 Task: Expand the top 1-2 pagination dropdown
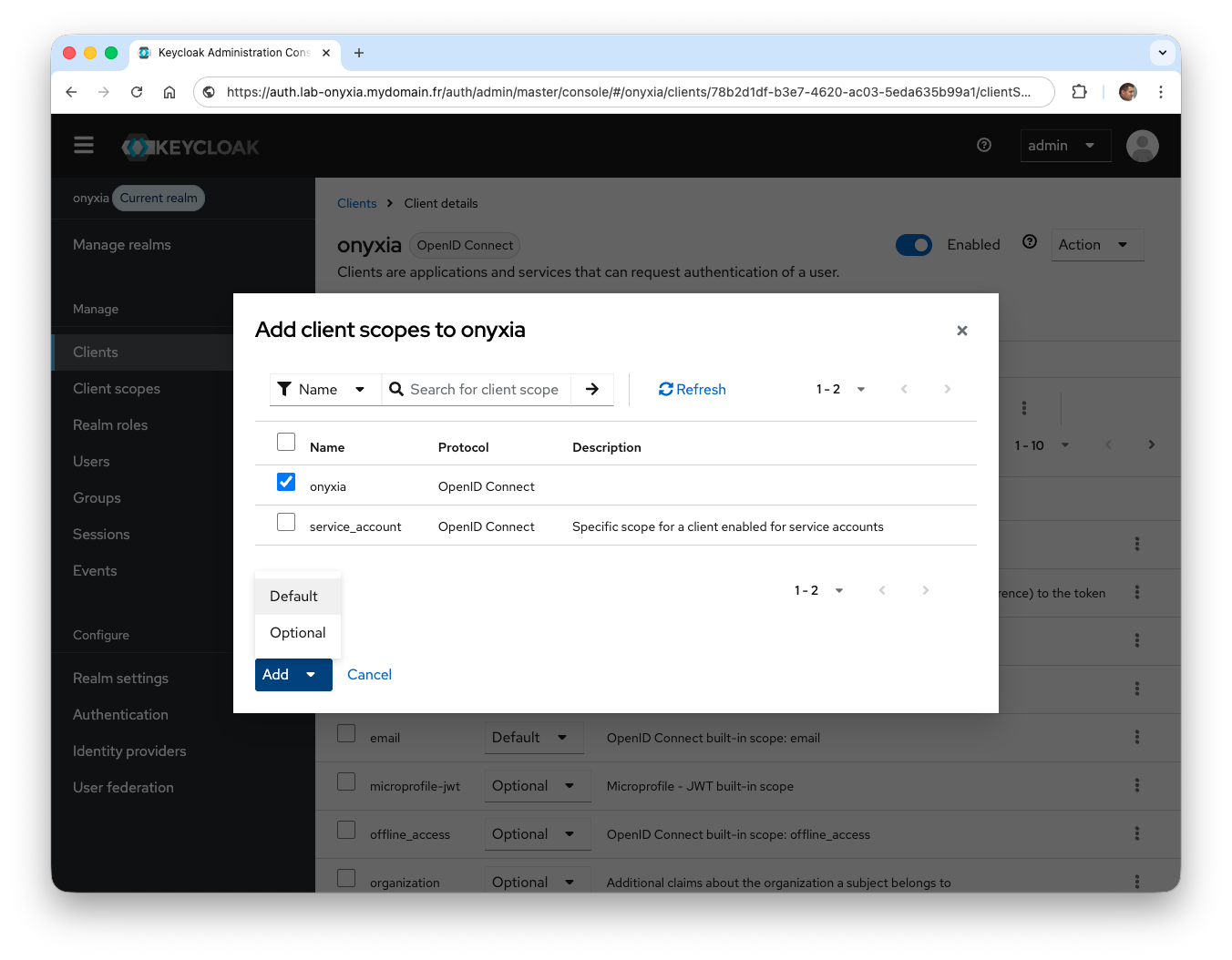click(840, 389)
